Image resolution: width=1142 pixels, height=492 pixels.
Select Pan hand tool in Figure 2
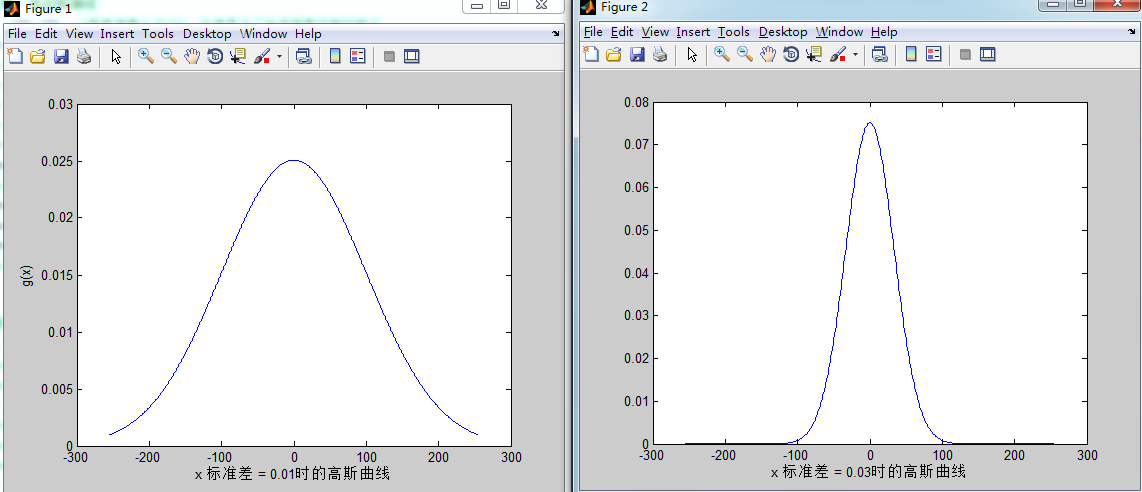pyautogui.click(x=768, y=55)
